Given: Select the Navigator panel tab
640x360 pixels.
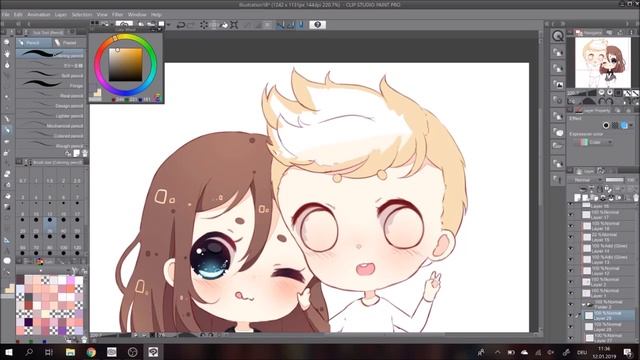Looking at the screenshot, I should point(589,32).
